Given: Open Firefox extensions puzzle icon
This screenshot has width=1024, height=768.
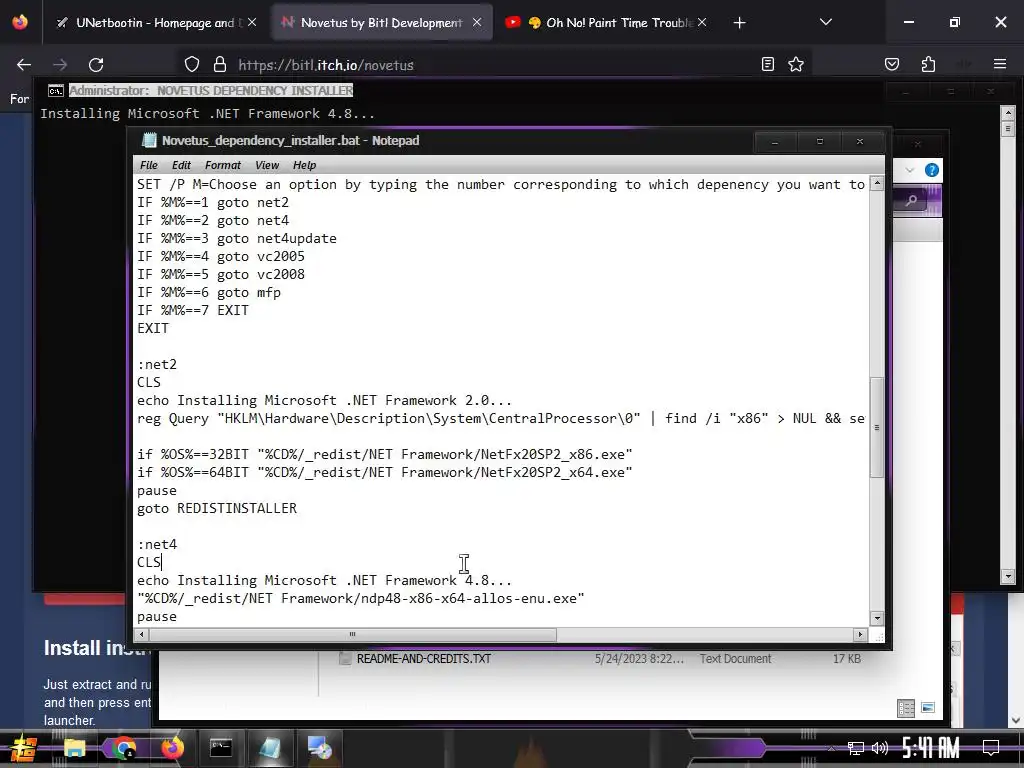Looking at the screenshot, I should coord(928,64).
